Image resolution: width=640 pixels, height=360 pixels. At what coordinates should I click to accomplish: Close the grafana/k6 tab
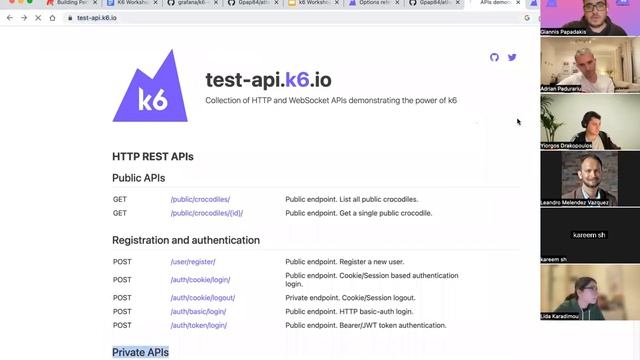pyautogui.click(x=216, y=2)
